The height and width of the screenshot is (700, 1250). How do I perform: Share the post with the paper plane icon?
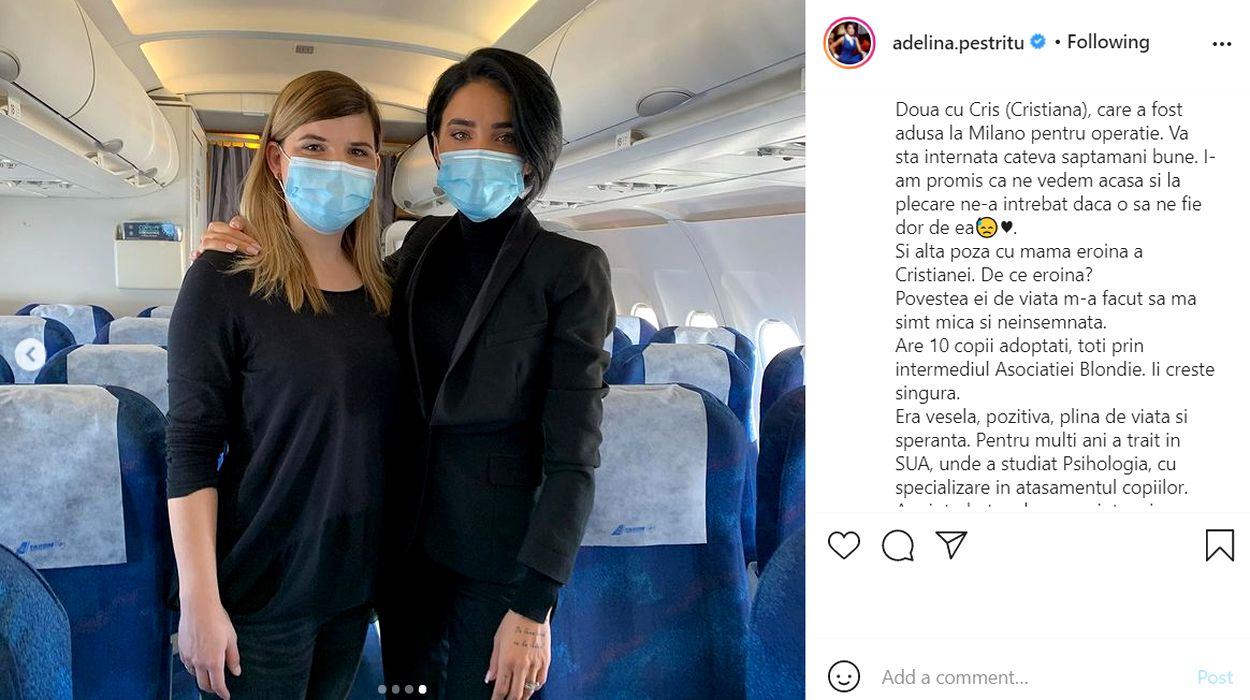tap(951, 544)
